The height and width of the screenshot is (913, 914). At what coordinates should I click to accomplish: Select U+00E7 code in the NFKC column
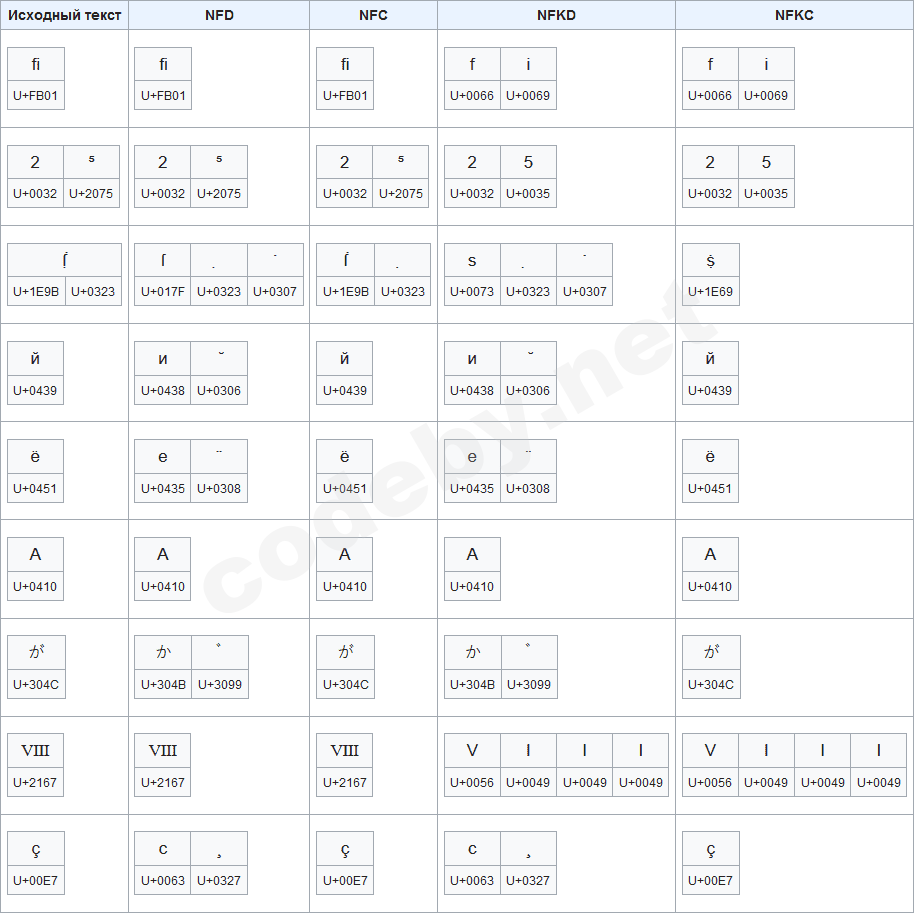711,880
